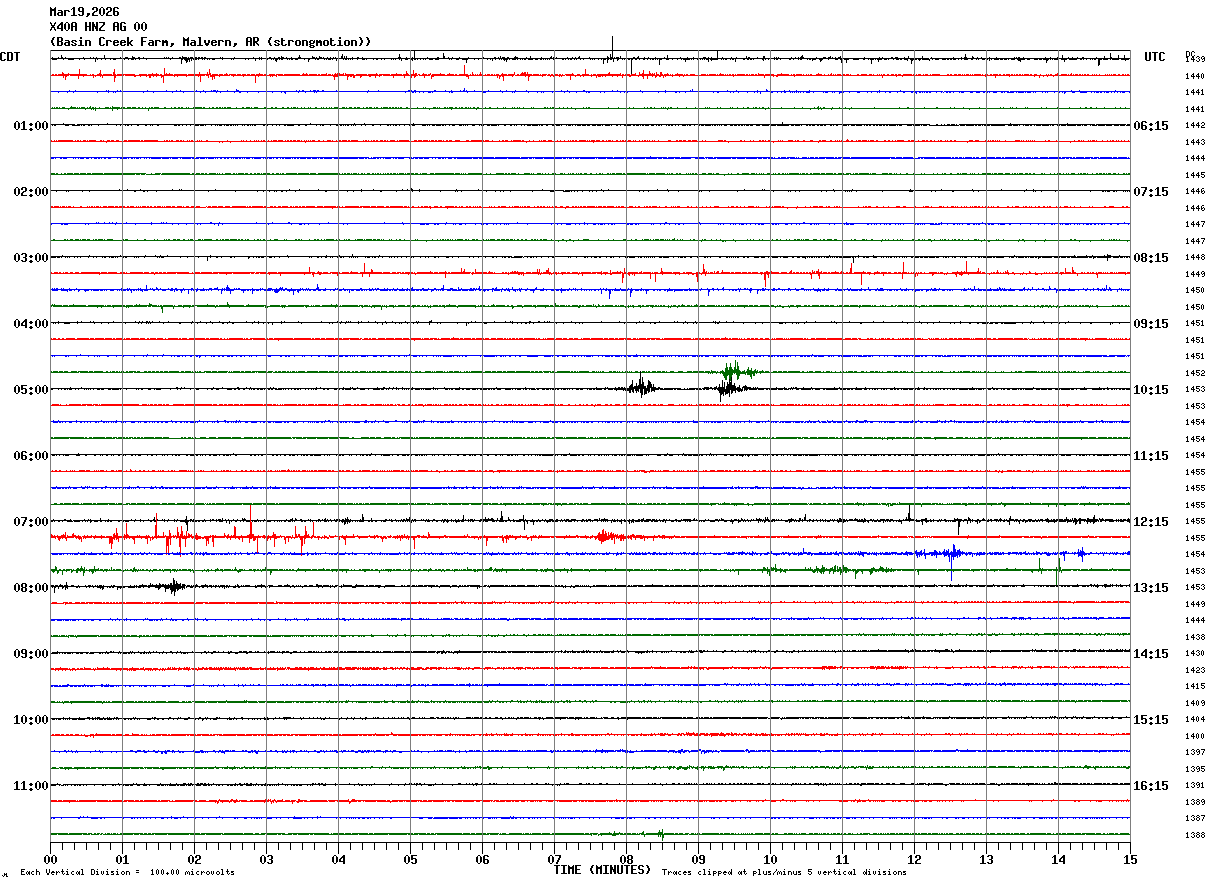Image resolution: width=1210 pixels, height=886 pixels.
Task: Click the 01:00 CDT time label
Action: tap(30, 126)
